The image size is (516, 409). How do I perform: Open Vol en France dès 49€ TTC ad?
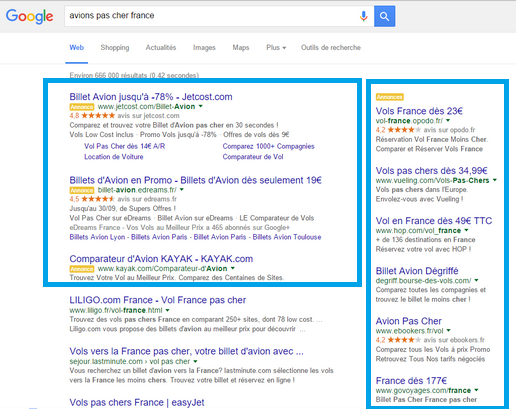[x=434, y=221]
